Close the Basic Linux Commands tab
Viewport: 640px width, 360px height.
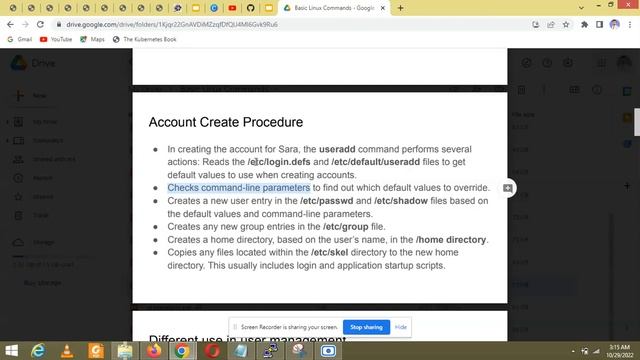point(383,8)
